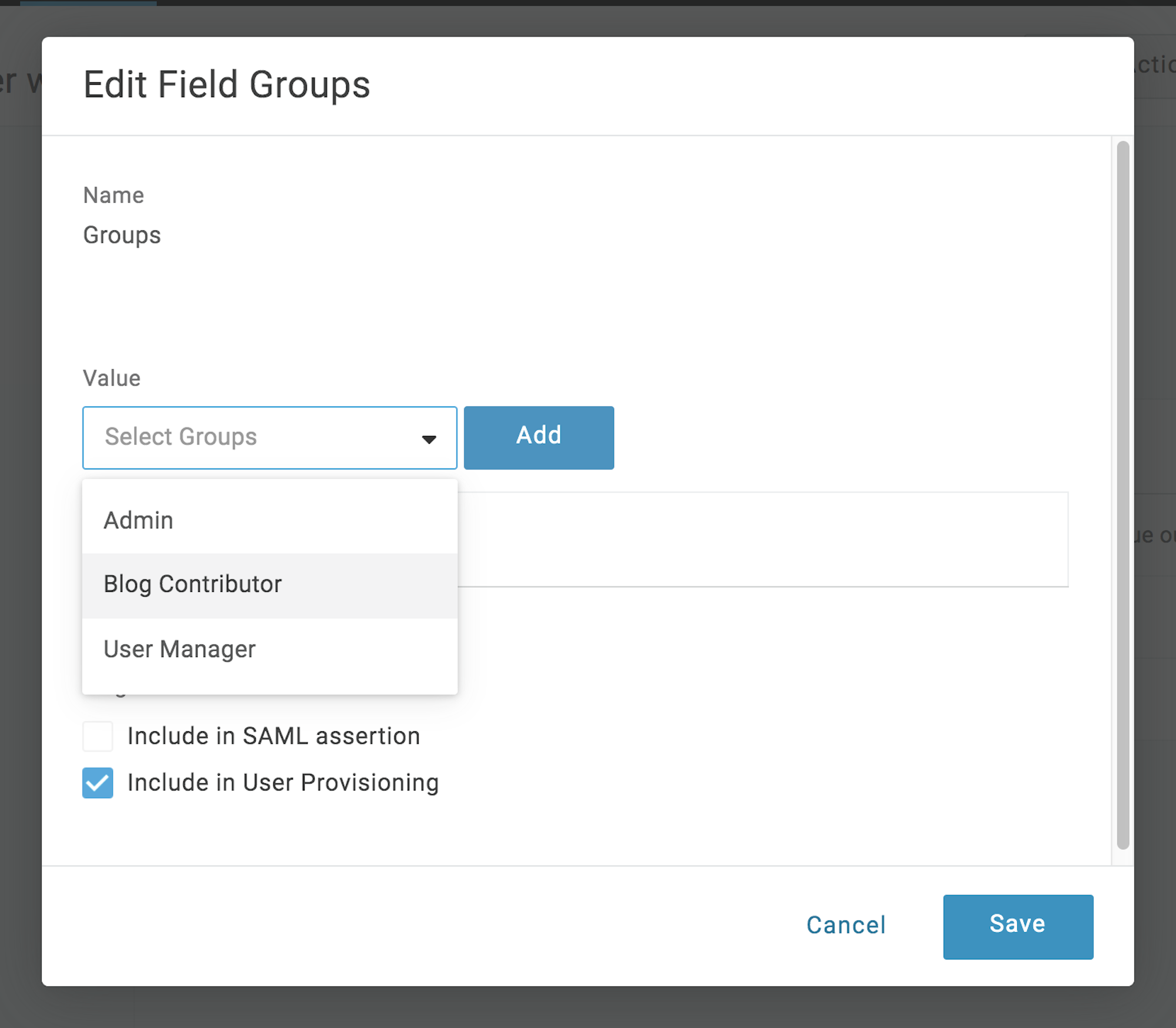Click the Include in User Provisioning label text
The image size is (1176, 1028).
pyautogui.click(x=283, y=783)
